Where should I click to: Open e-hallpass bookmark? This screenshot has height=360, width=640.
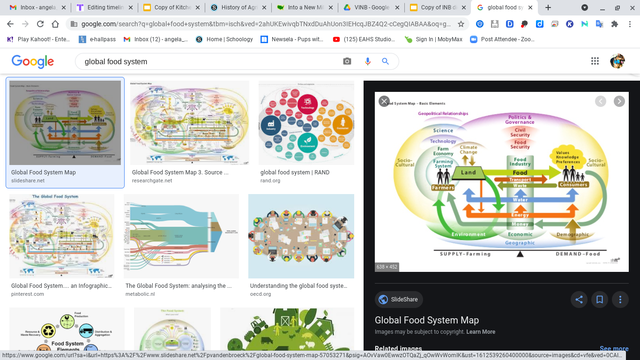tap(97, 39)
